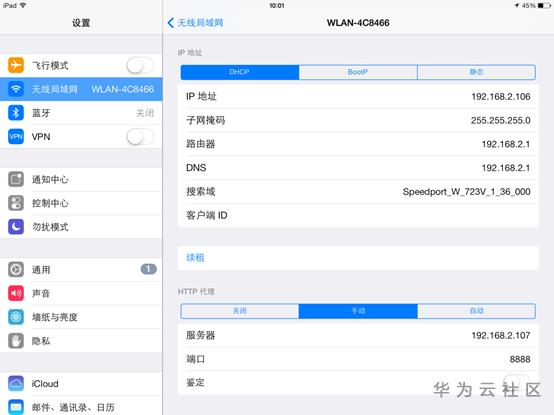Tap the General (通用) gear icon
Image resolution: width=554 pixels, height=415 pixels.
[16, 269]
